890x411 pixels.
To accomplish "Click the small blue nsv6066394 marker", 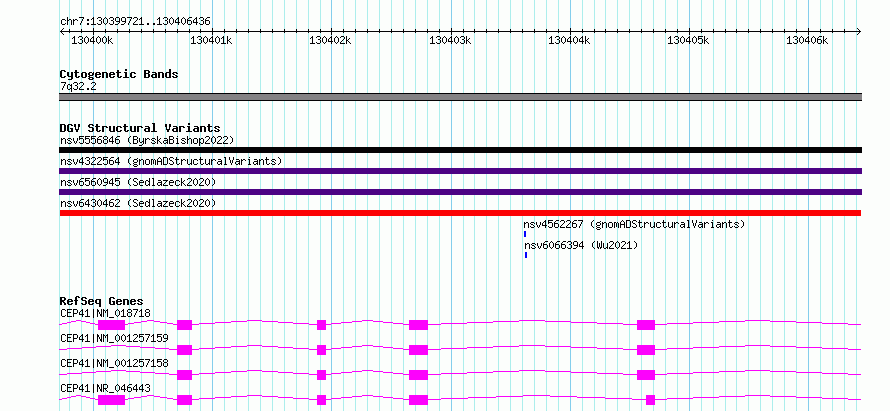I will [526, 255].
